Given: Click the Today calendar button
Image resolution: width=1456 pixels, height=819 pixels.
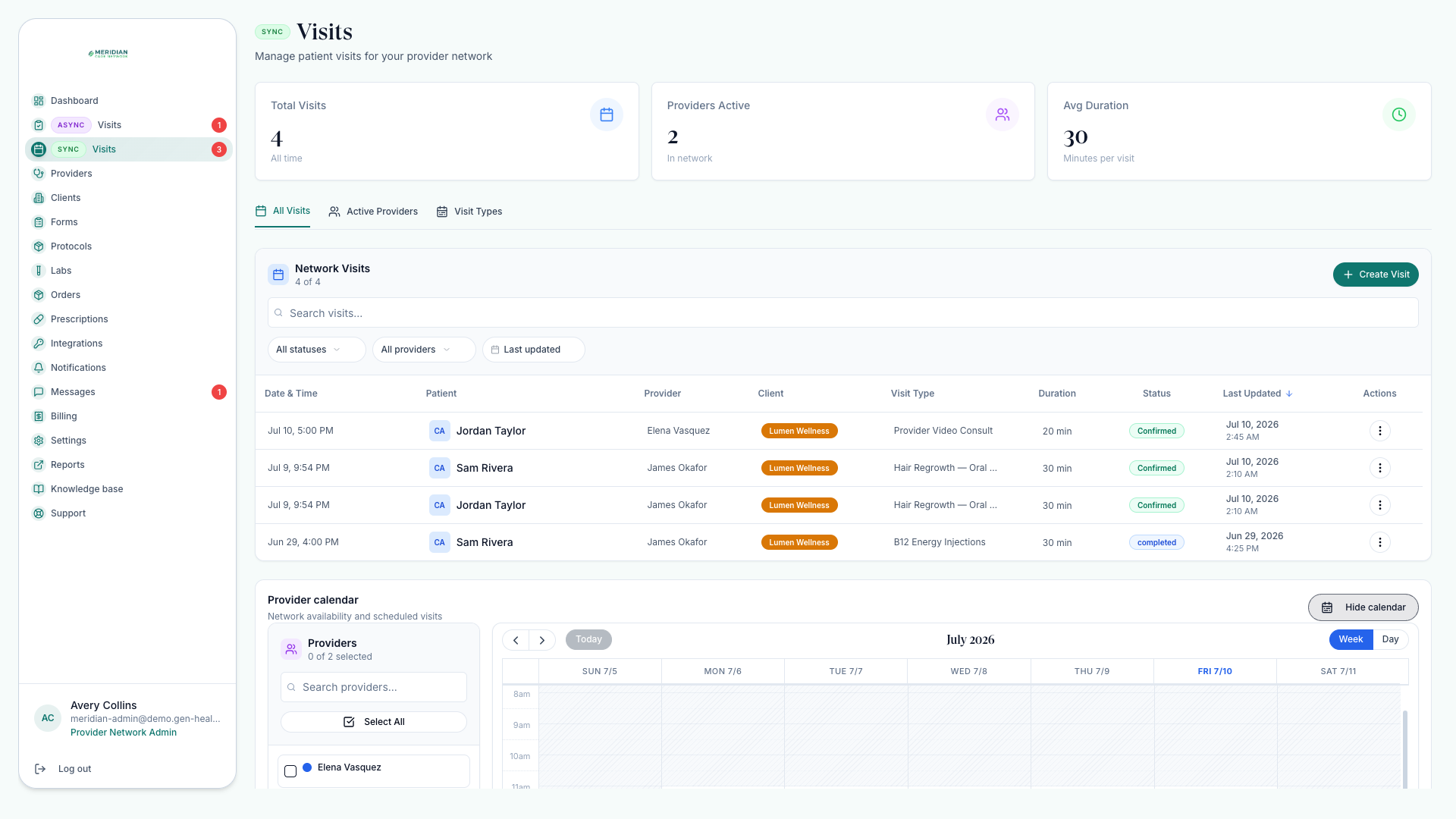Looking at the screenshot, I should (x=588, y=639).
